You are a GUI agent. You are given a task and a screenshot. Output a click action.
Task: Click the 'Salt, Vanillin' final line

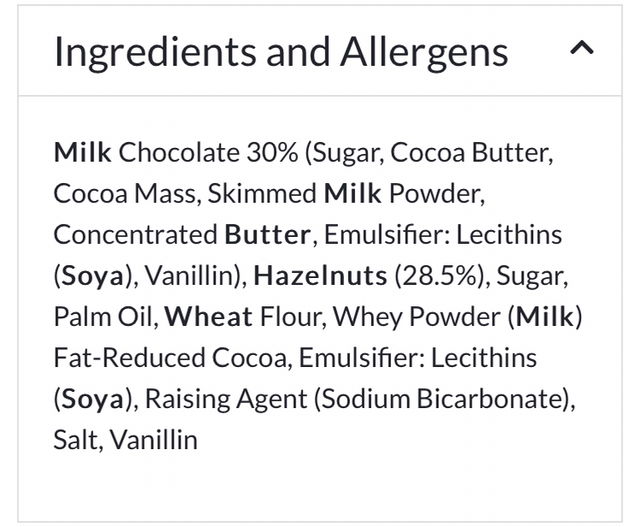(x=125, y=439)
